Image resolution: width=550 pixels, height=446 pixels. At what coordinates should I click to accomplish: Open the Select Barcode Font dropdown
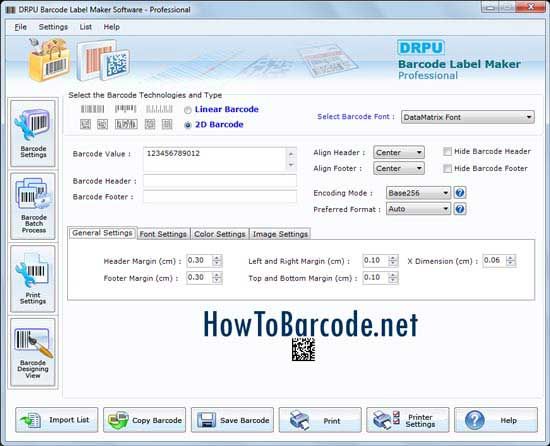[x=468, y=117]
